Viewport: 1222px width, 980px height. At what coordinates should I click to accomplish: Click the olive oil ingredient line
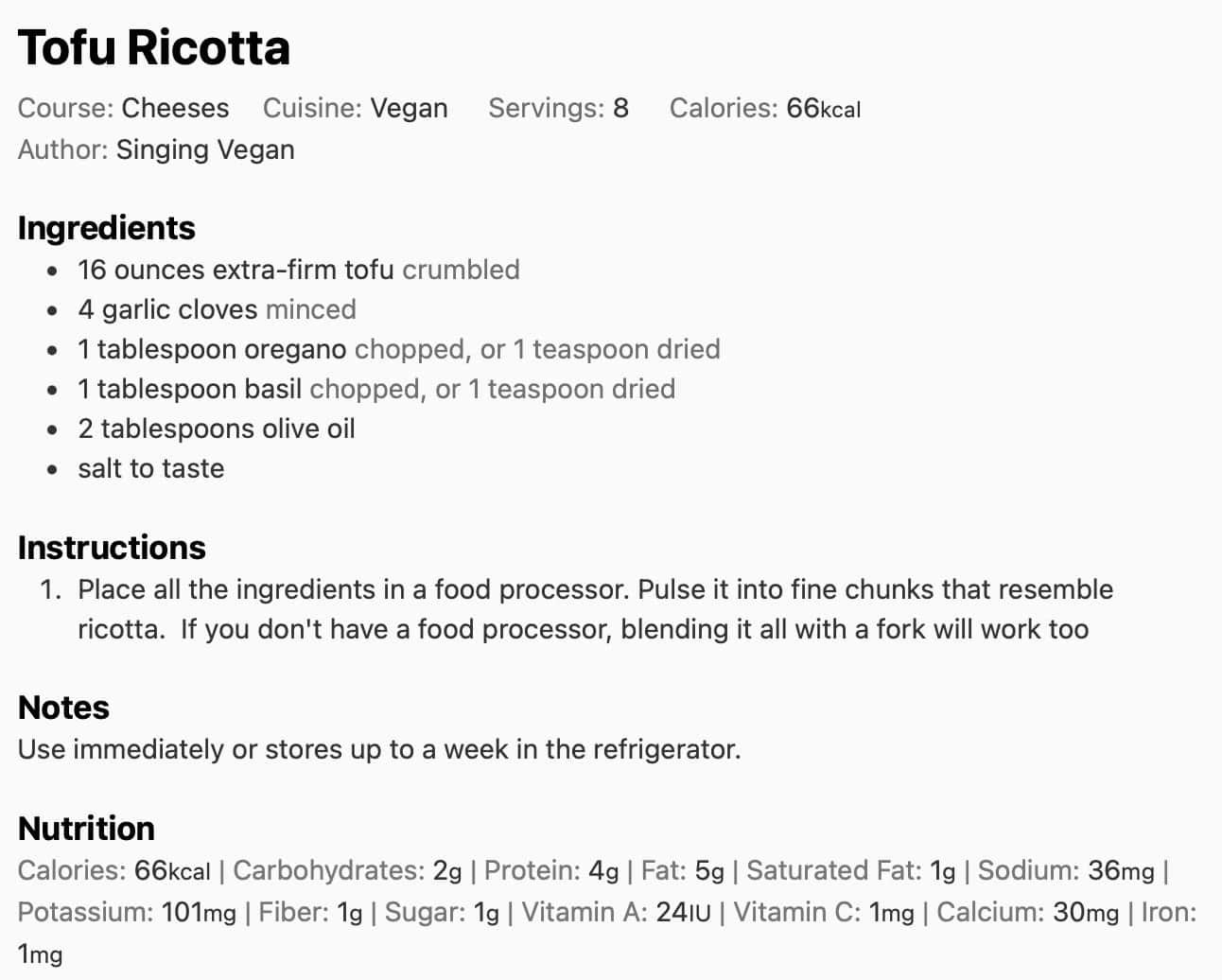[217, 429]
